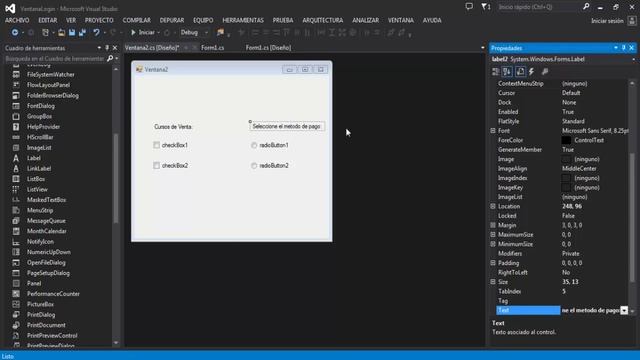Select the 'Seleccione el metodo de pago' label
Image resolution: width=640 pixels, height=360 pixels.
287,127
